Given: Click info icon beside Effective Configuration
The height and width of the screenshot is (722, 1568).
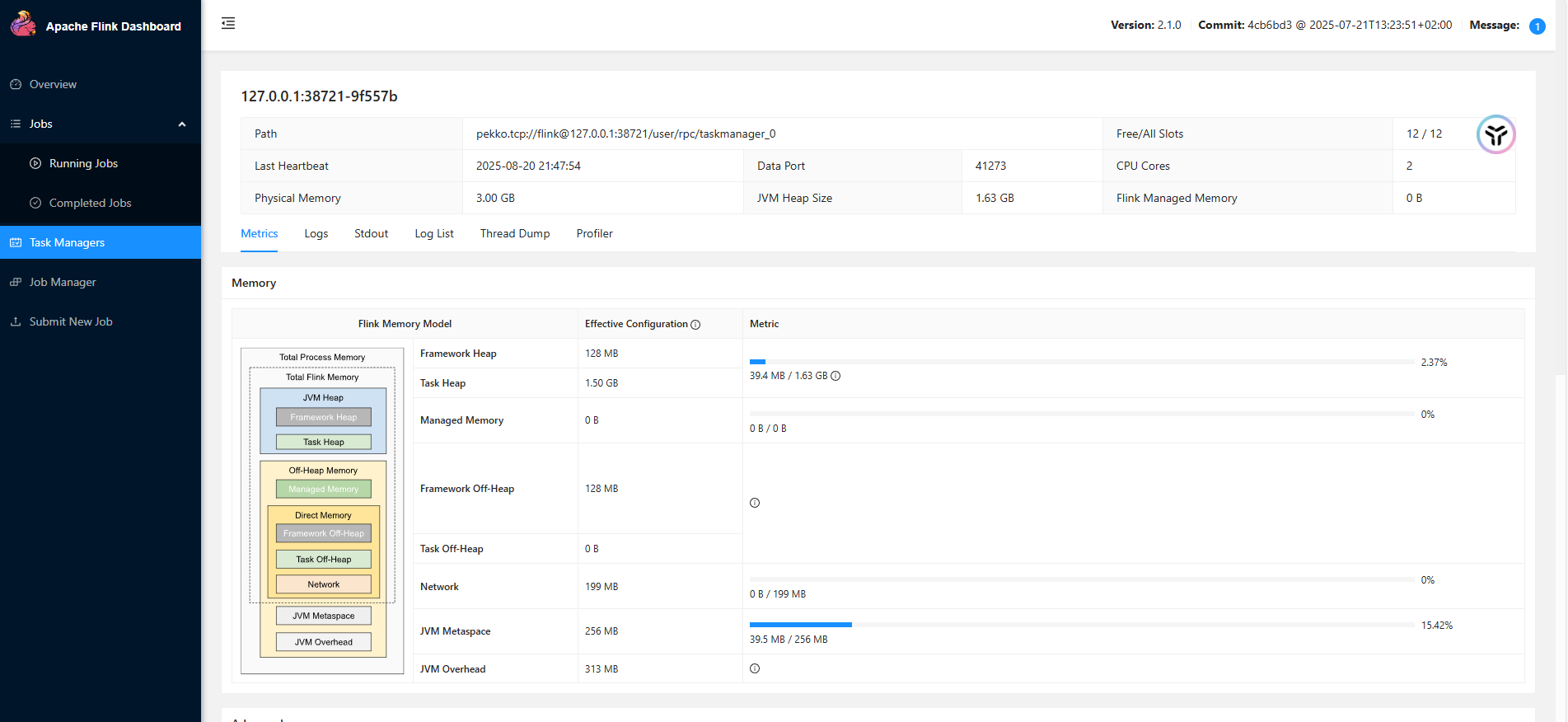Looking at the screenshot, I should 695,325.
